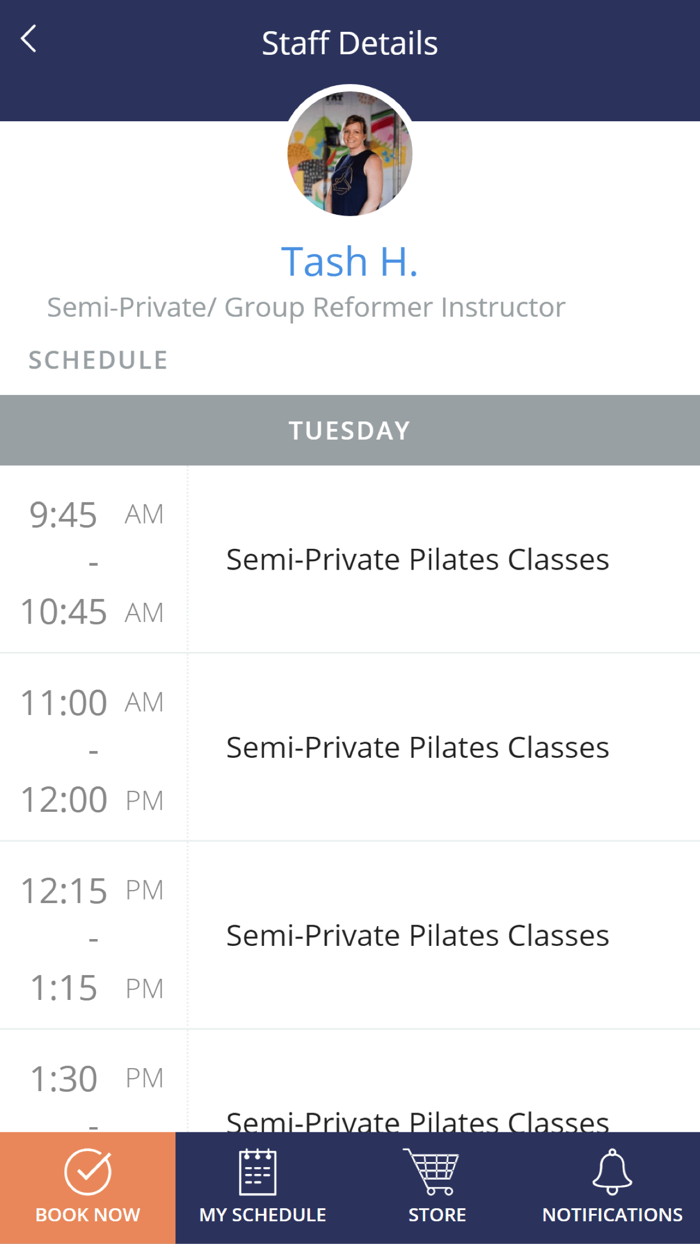
Task: Tap the back arrow in the header
Action: coord(27,38)
